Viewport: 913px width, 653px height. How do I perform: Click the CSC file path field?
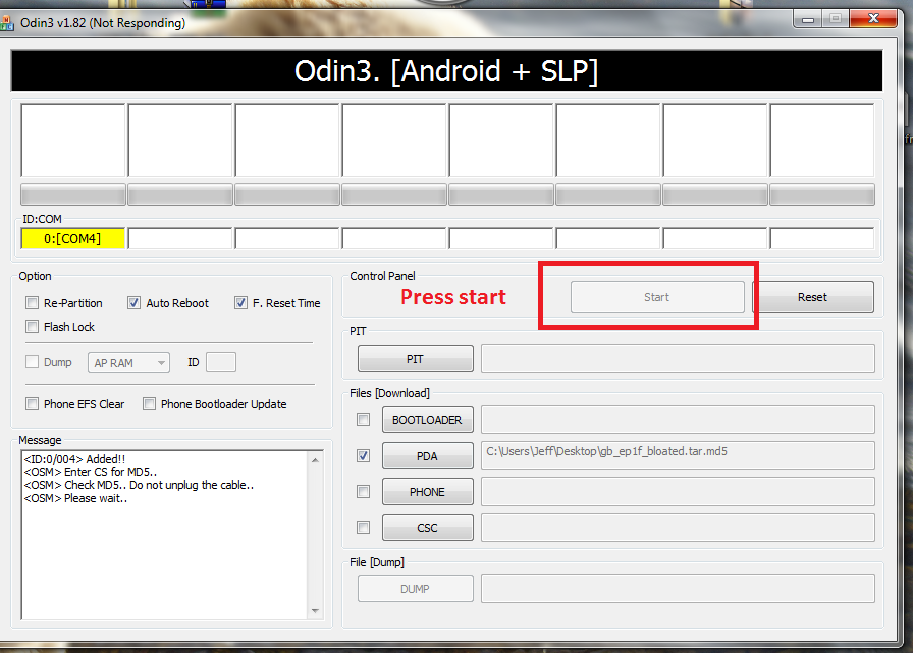(x=678, y=528)
